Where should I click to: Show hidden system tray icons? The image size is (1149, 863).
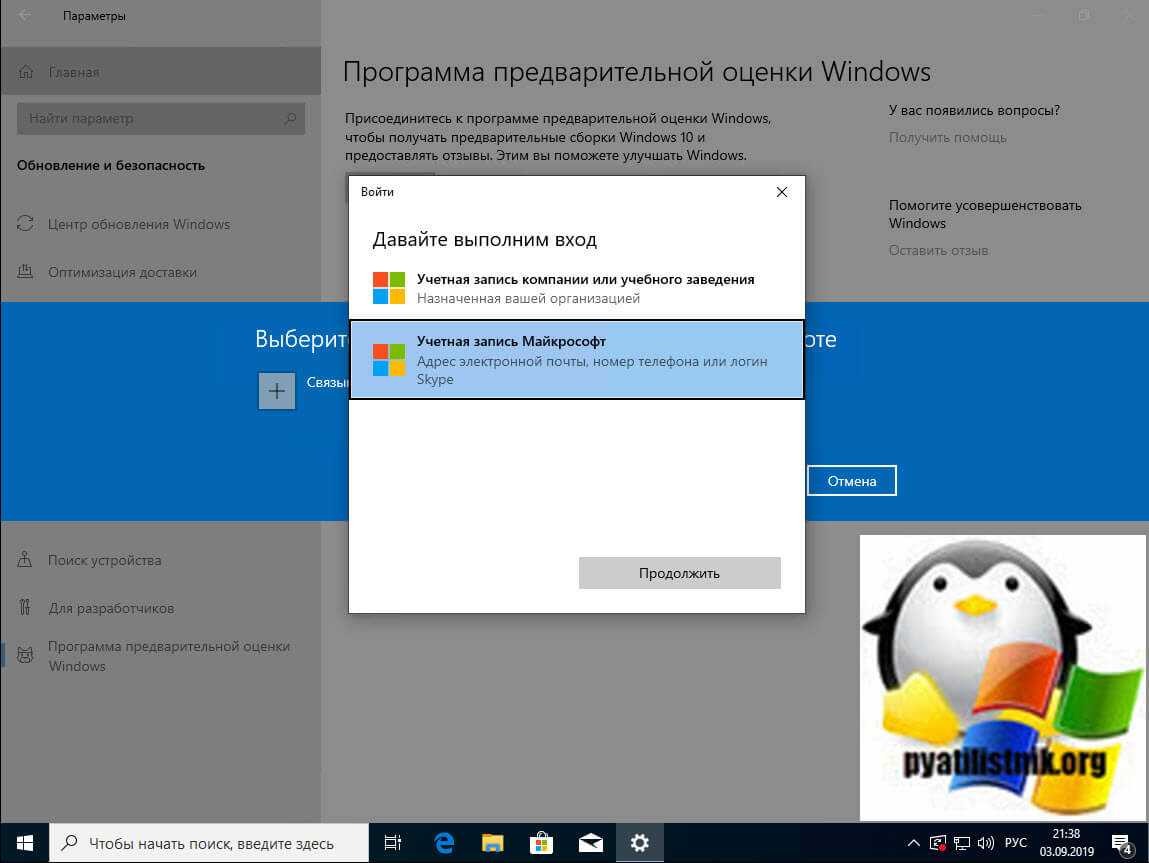pos(913,843)
